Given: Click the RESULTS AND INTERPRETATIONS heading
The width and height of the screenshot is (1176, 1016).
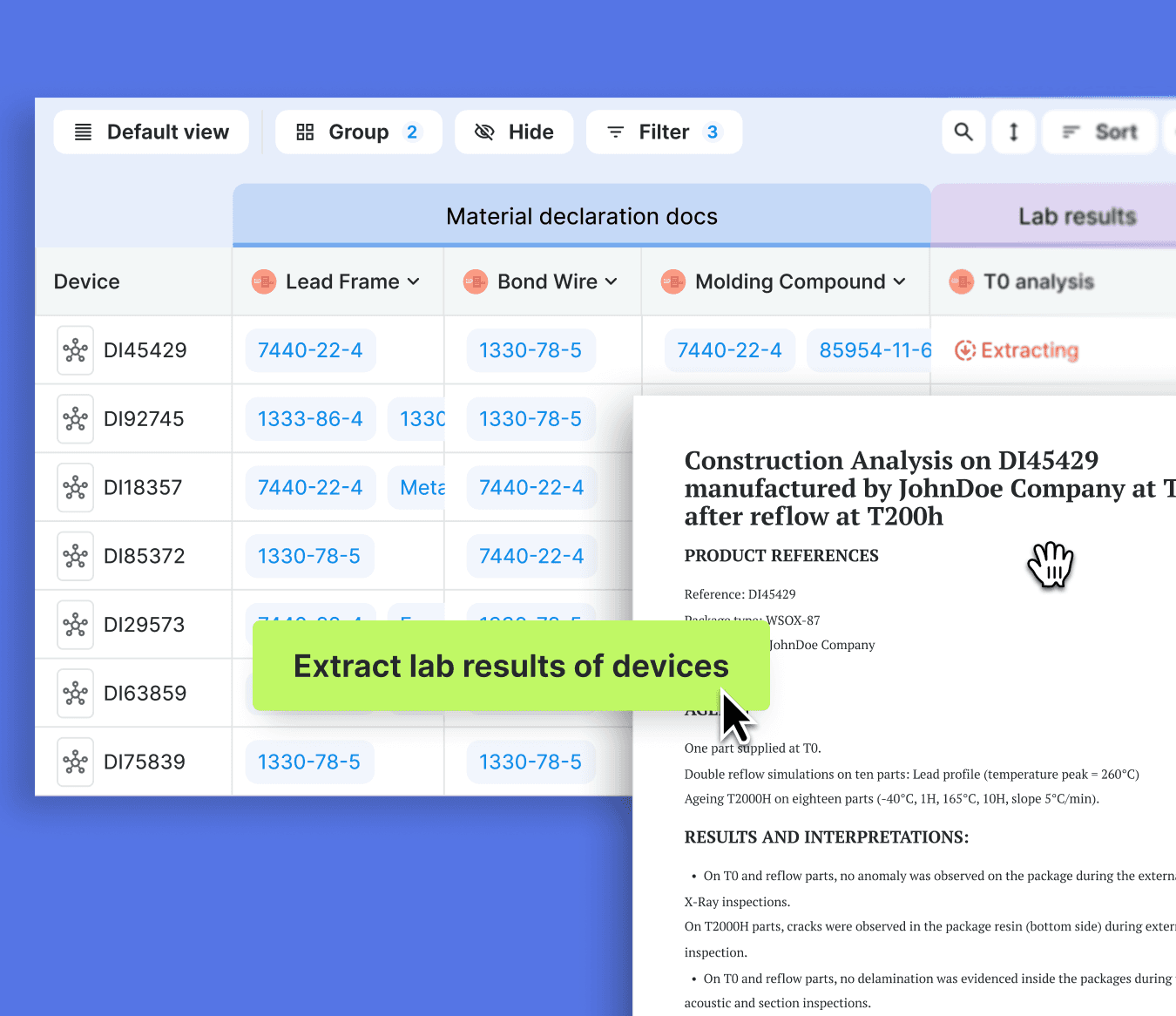Looking at the screenshot, I should pos(827,837).
